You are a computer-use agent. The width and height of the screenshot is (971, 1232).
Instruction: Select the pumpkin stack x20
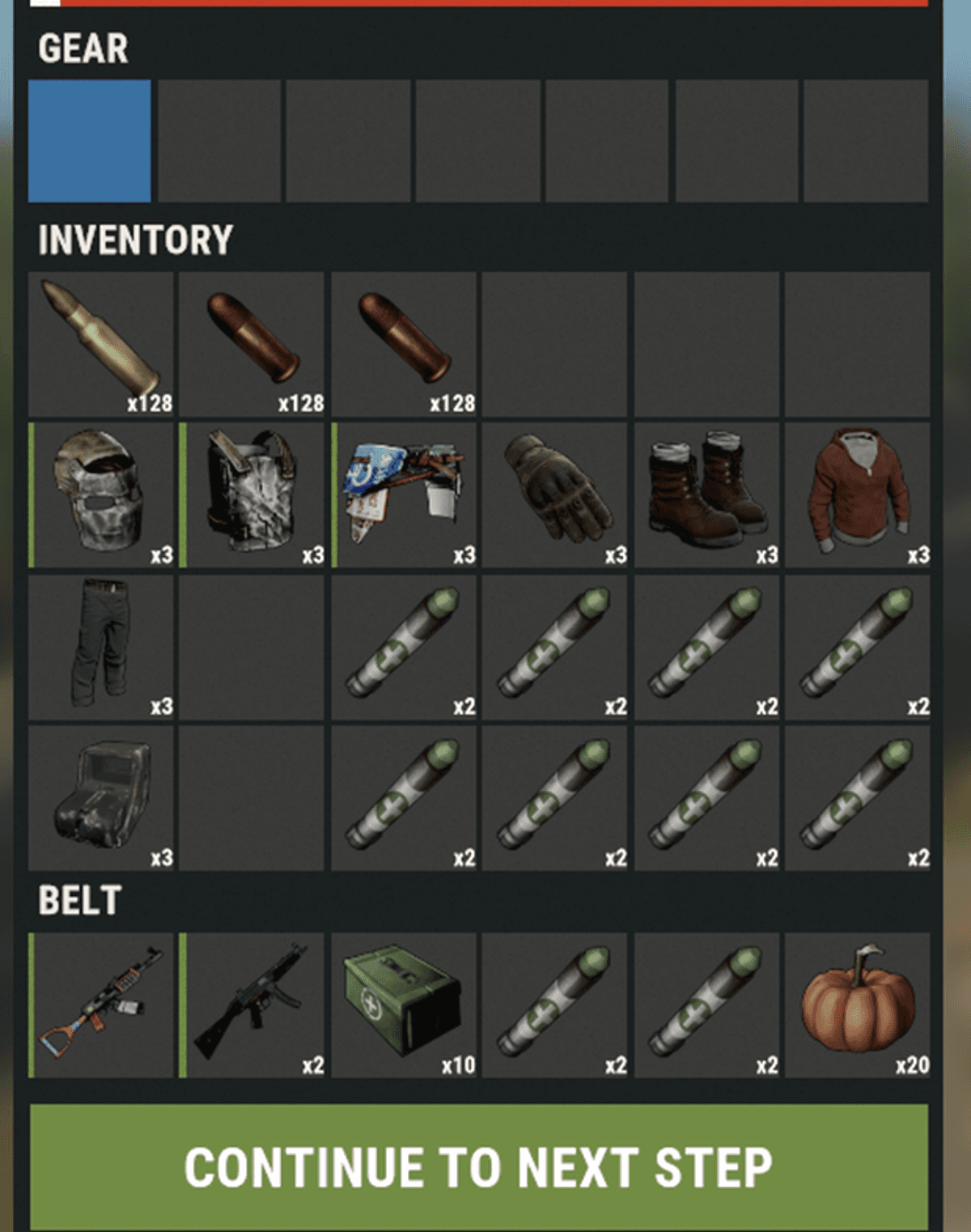(x=858, y=1005)
